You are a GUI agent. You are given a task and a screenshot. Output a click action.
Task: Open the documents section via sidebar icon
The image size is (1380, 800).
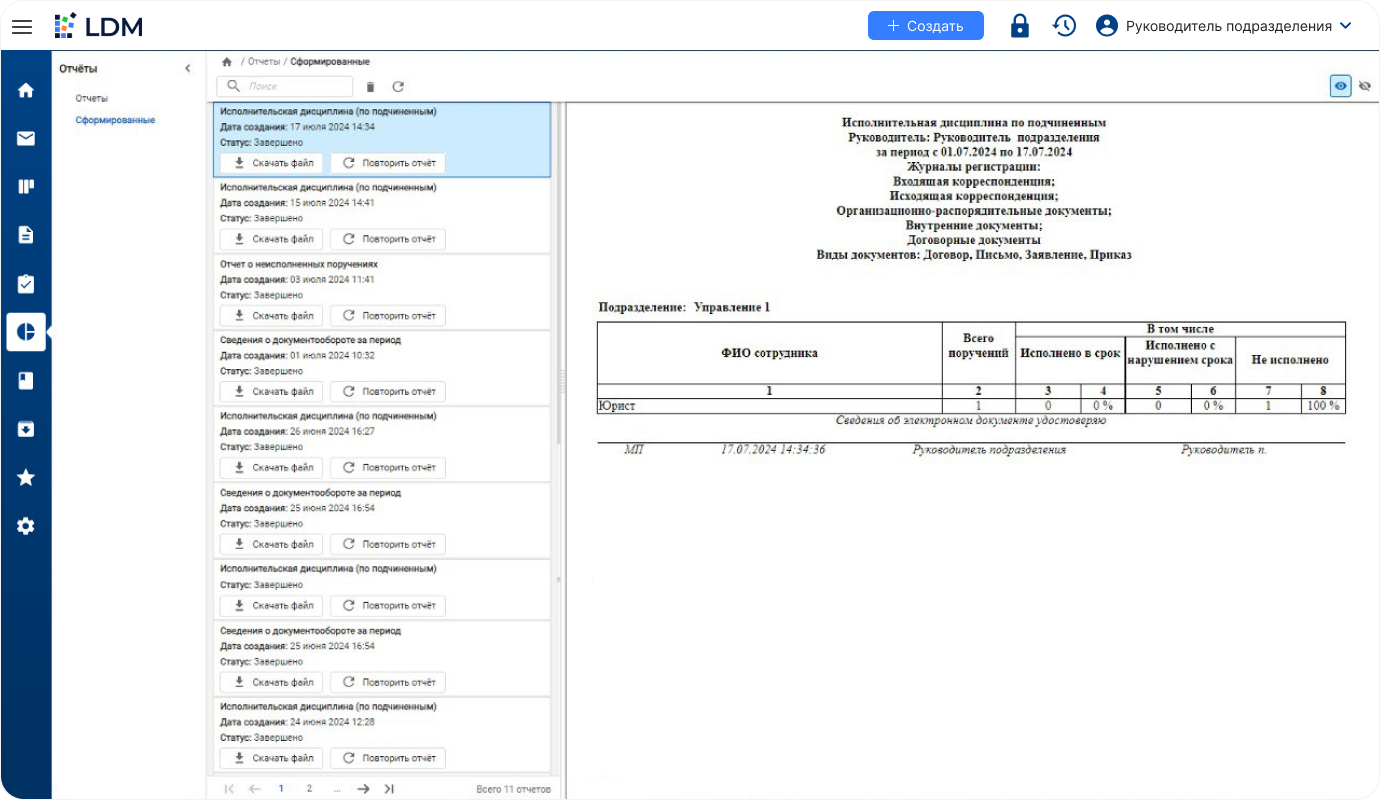pyautogui.click(x=25, y=234)
